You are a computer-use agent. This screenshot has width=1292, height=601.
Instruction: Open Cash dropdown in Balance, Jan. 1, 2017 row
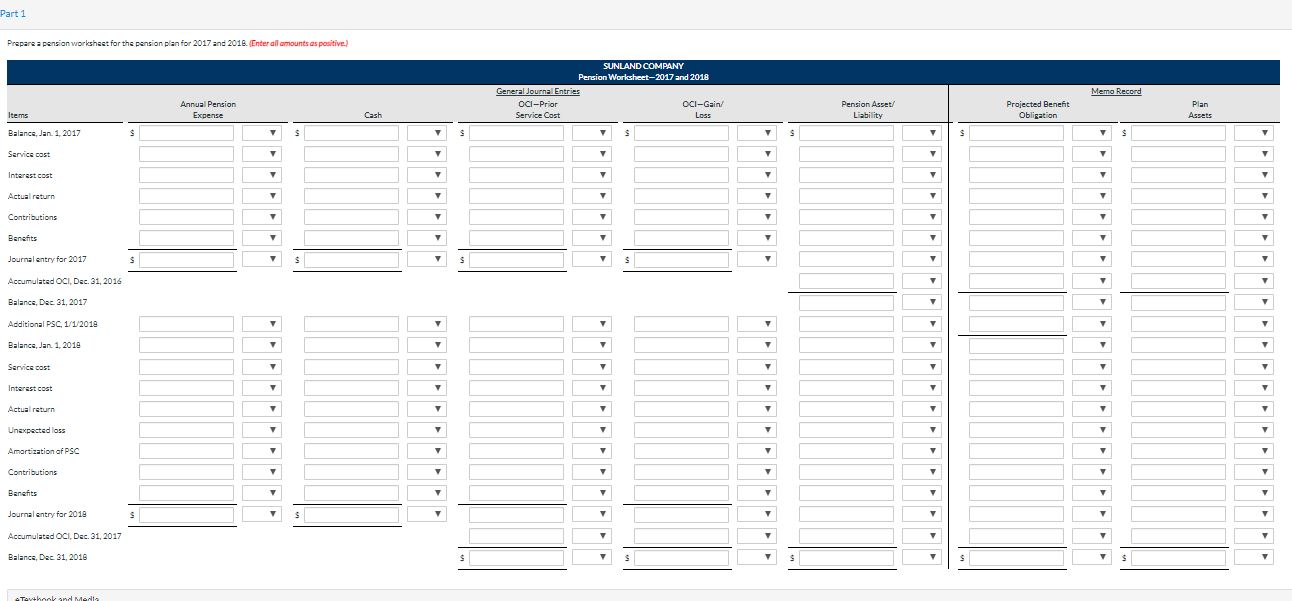point(425,133)
